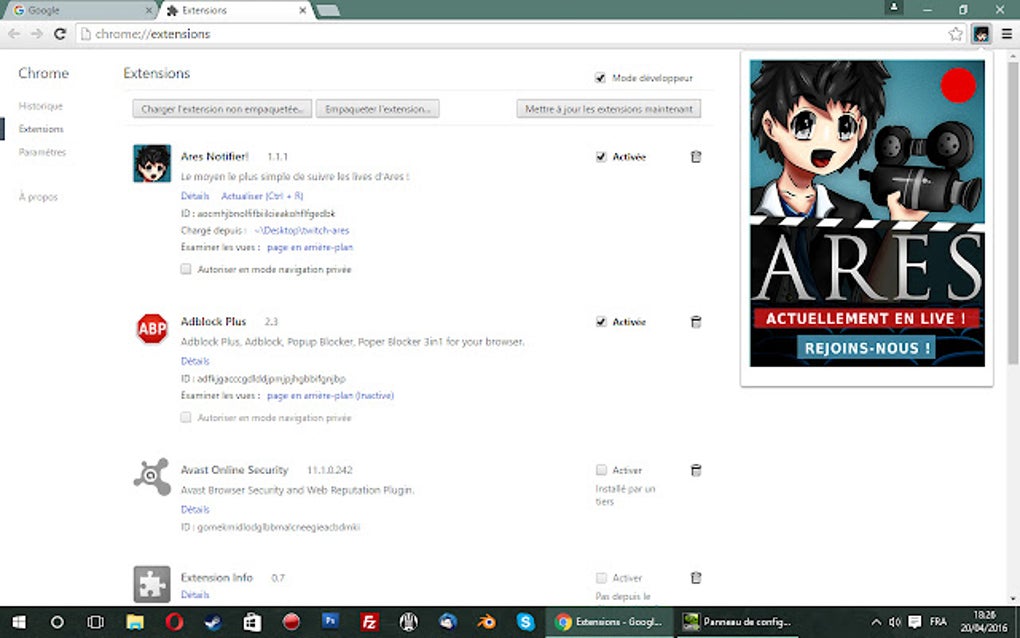
Task: Click the Extension Info puzzle piece icon
Action: tap(151, 583)
